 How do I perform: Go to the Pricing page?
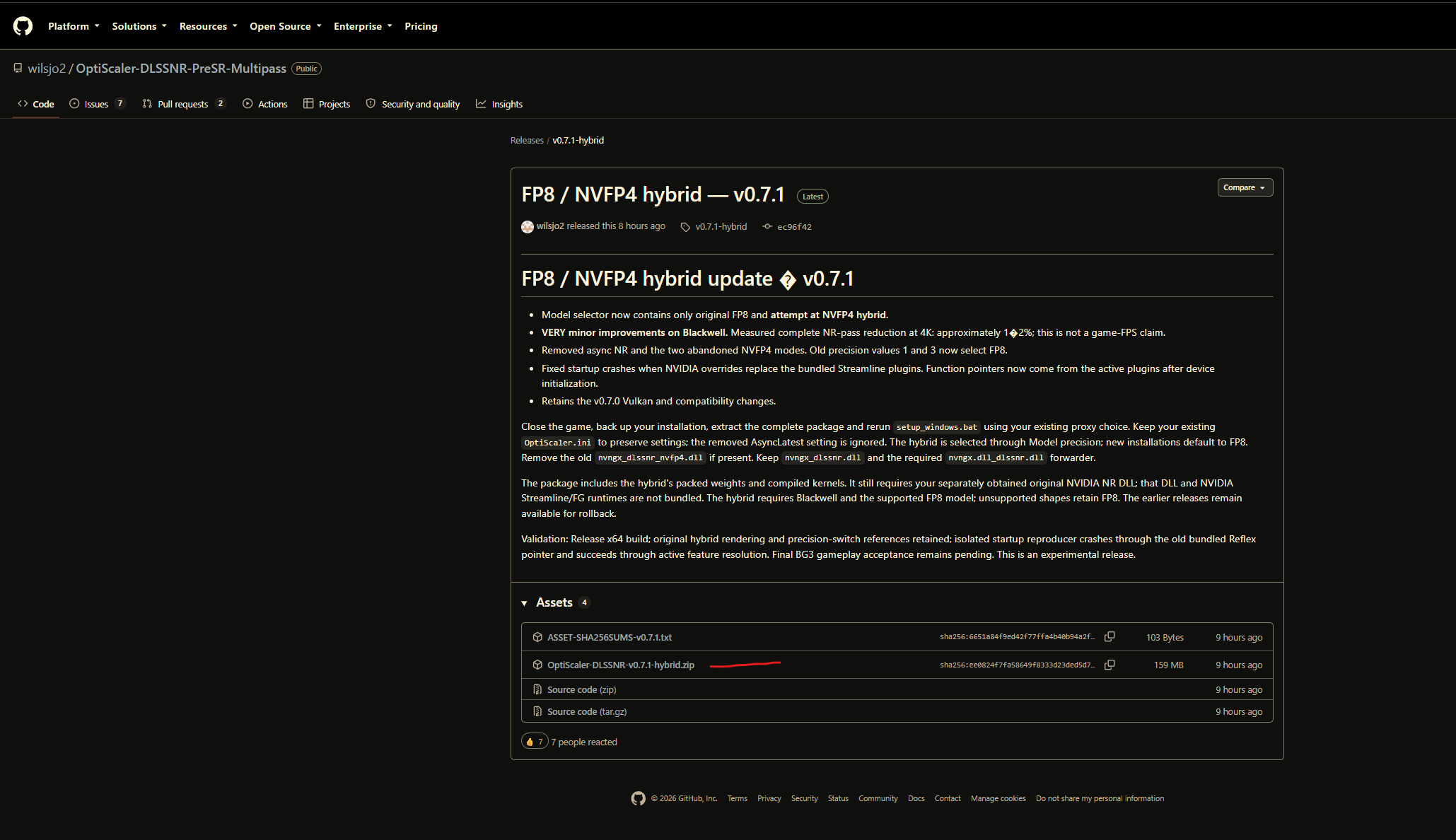coord(421,26)
